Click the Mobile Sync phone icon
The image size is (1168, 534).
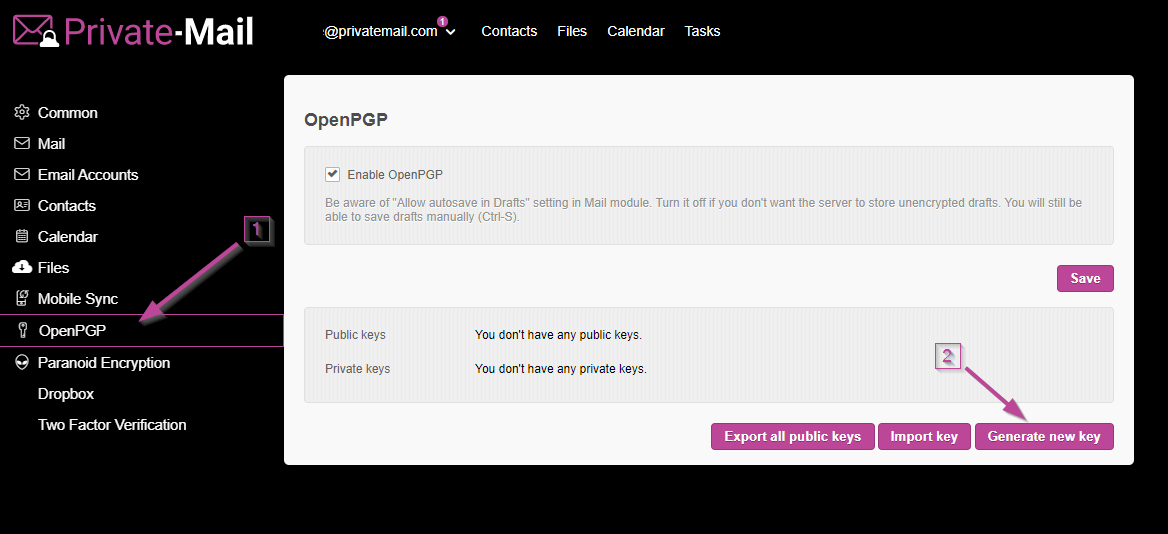(x=22, y=299)
